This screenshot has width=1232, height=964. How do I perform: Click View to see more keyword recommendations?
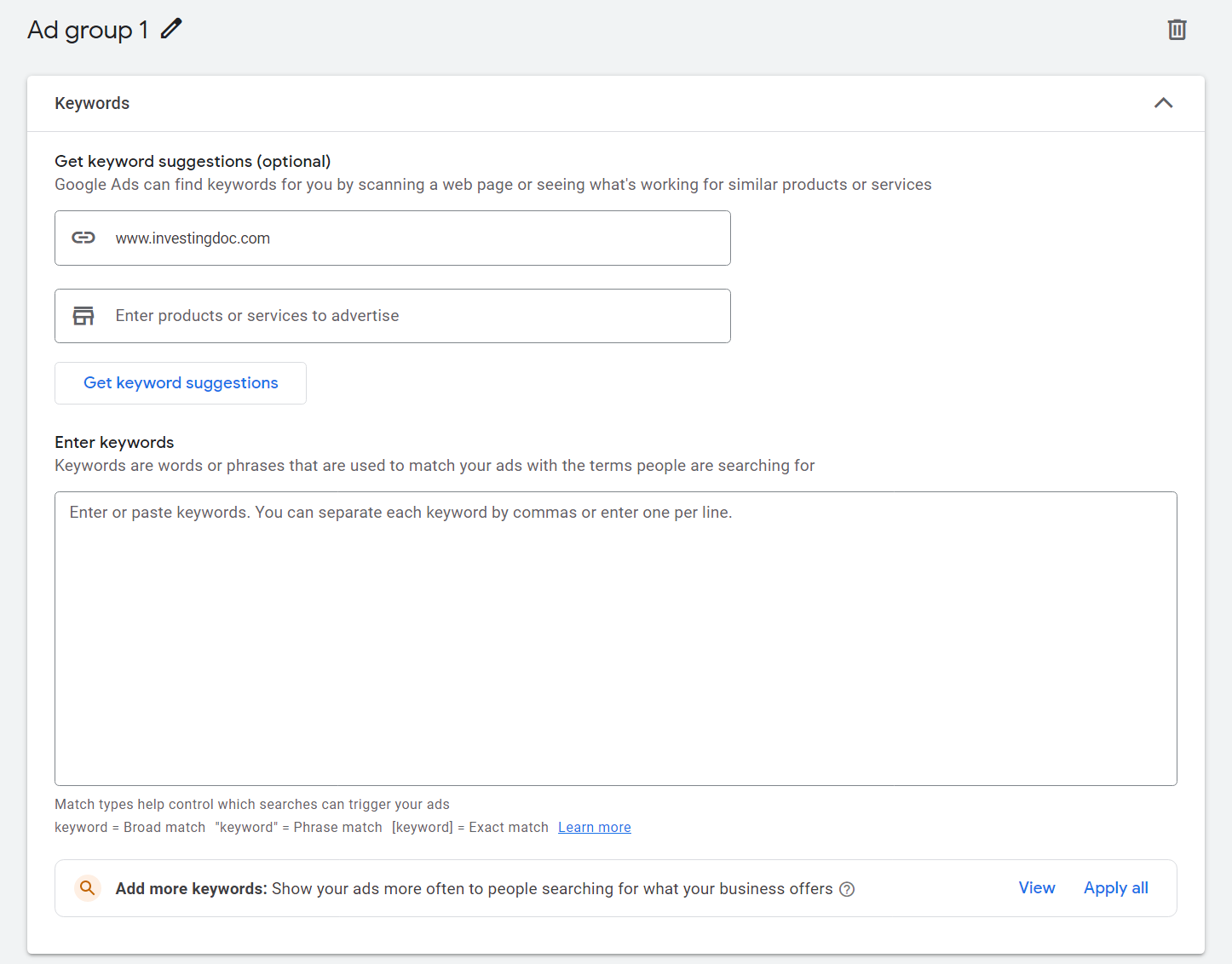coord(1037,888)
